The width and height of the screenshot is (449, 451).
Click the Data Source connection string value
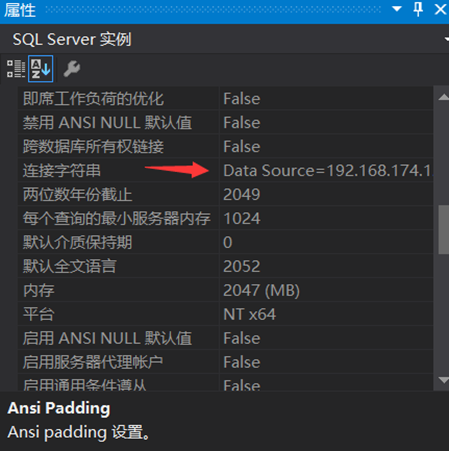pyautogui.click(x=327, y=170)
